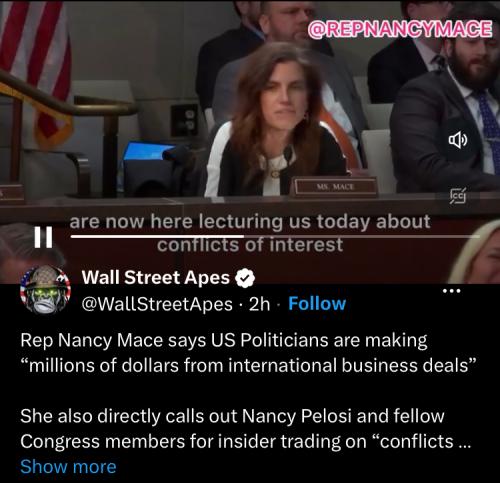Screen dimensions: 500x483
Task: Expand the post with Show more
Action: [x=68, y=466]
